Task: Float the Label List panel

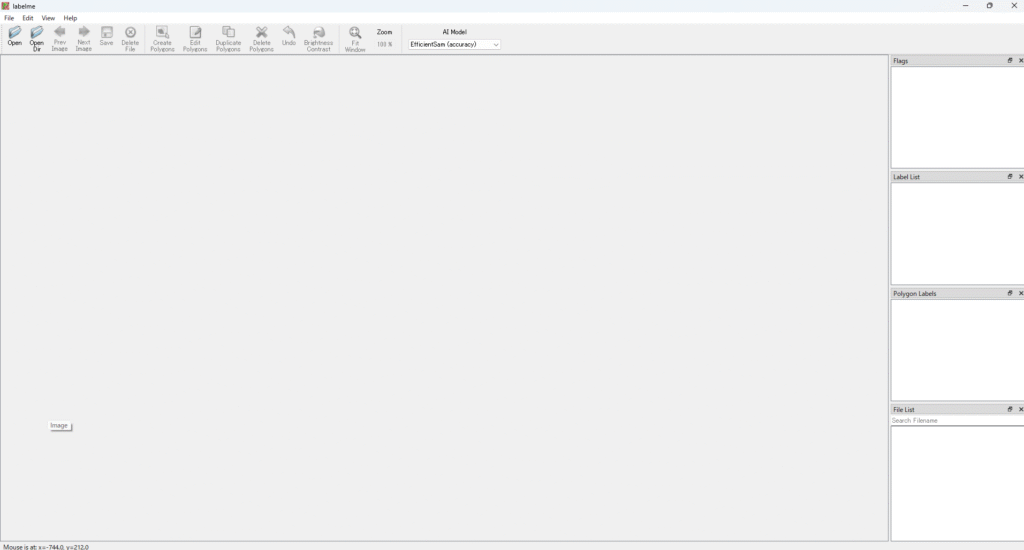Action: click(1010, 177)
